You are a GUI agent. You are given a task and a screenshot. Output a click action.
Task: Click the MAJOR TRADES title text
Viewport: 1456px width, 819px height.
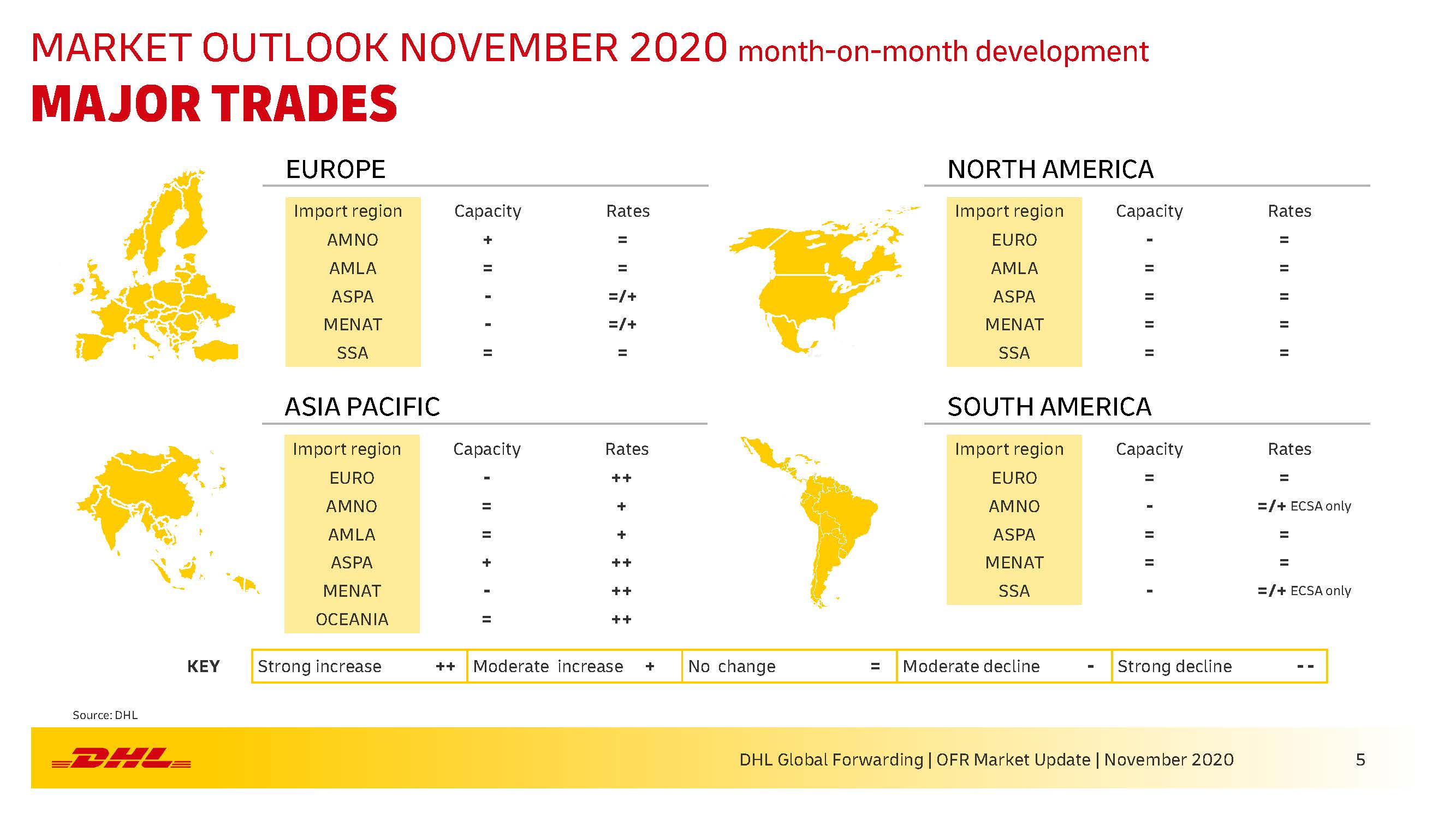(x=214, y=104)
